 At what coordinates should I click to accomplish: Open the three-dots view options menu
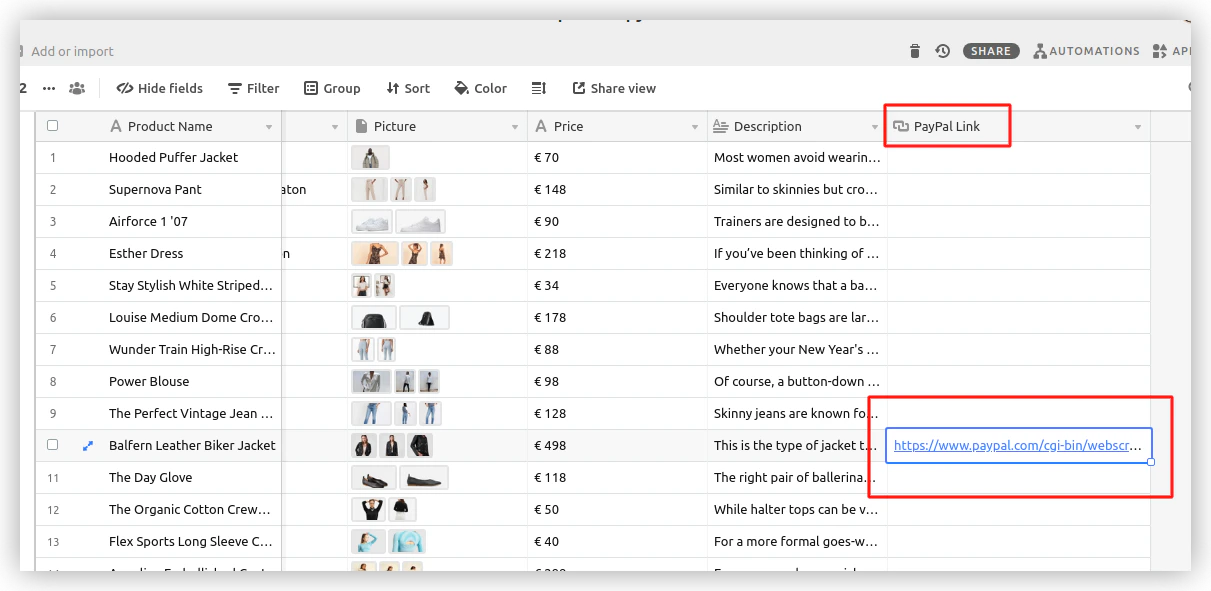pos(49,88)
